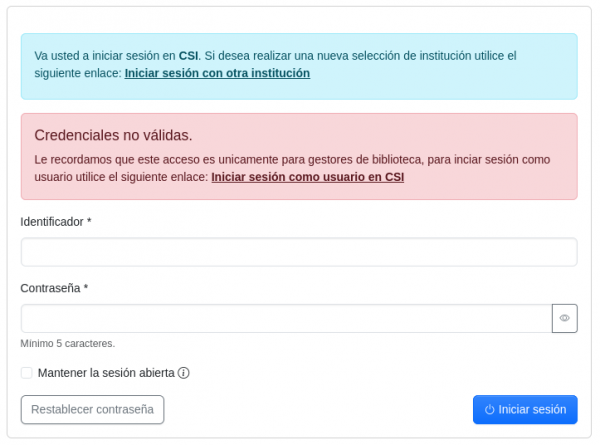The width and height of the screenshot is (600, 445).
Task: Click required asterisk next to Contraseña
Action: pos(86,288)
